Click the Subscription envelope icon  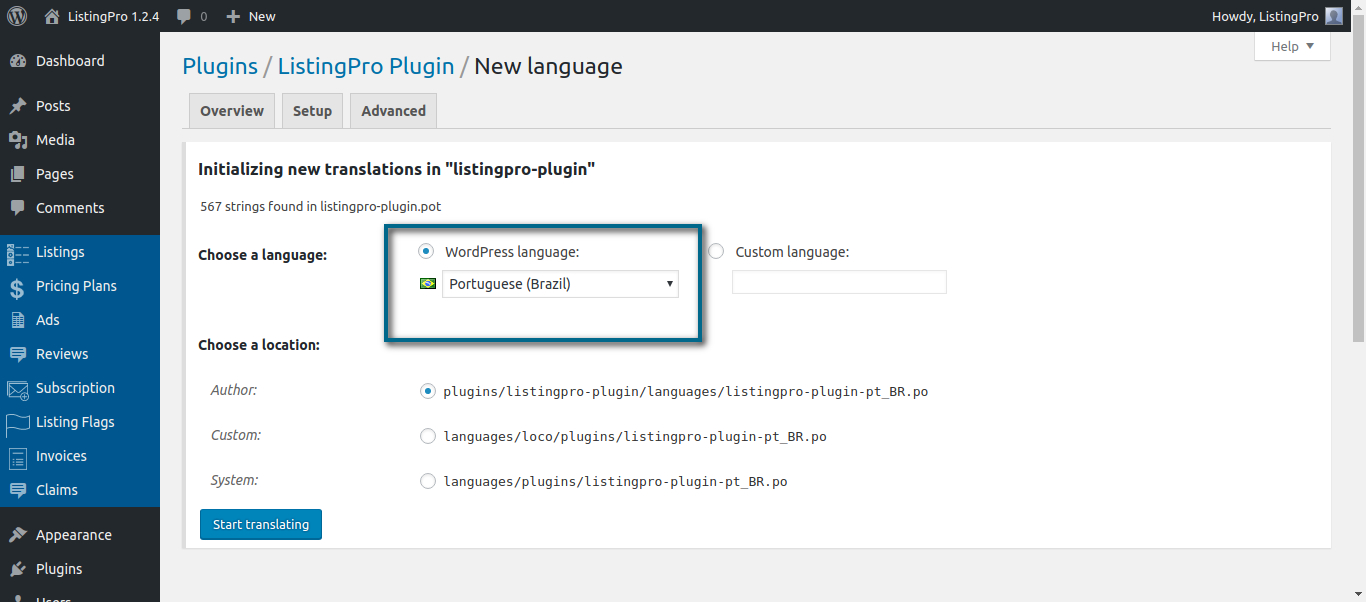click(18, 389)
